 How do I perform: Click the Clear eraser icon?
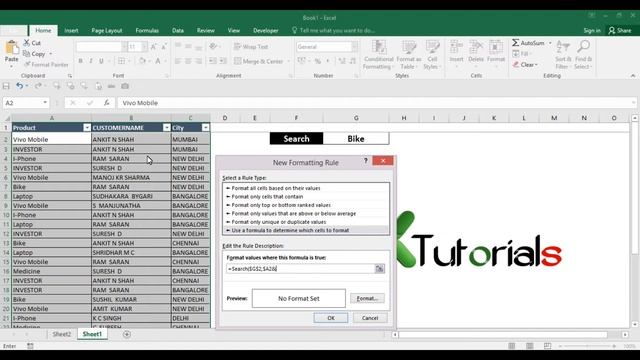(x=516, y=64)
